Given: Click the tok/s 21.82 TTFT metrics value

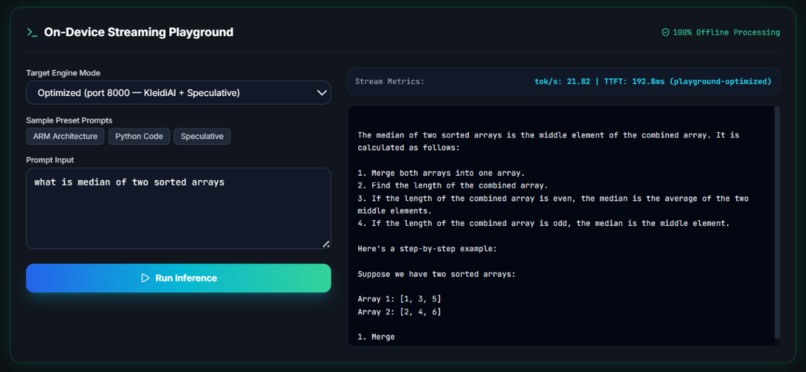Looking at the screenshot, I should click(653, 81).
